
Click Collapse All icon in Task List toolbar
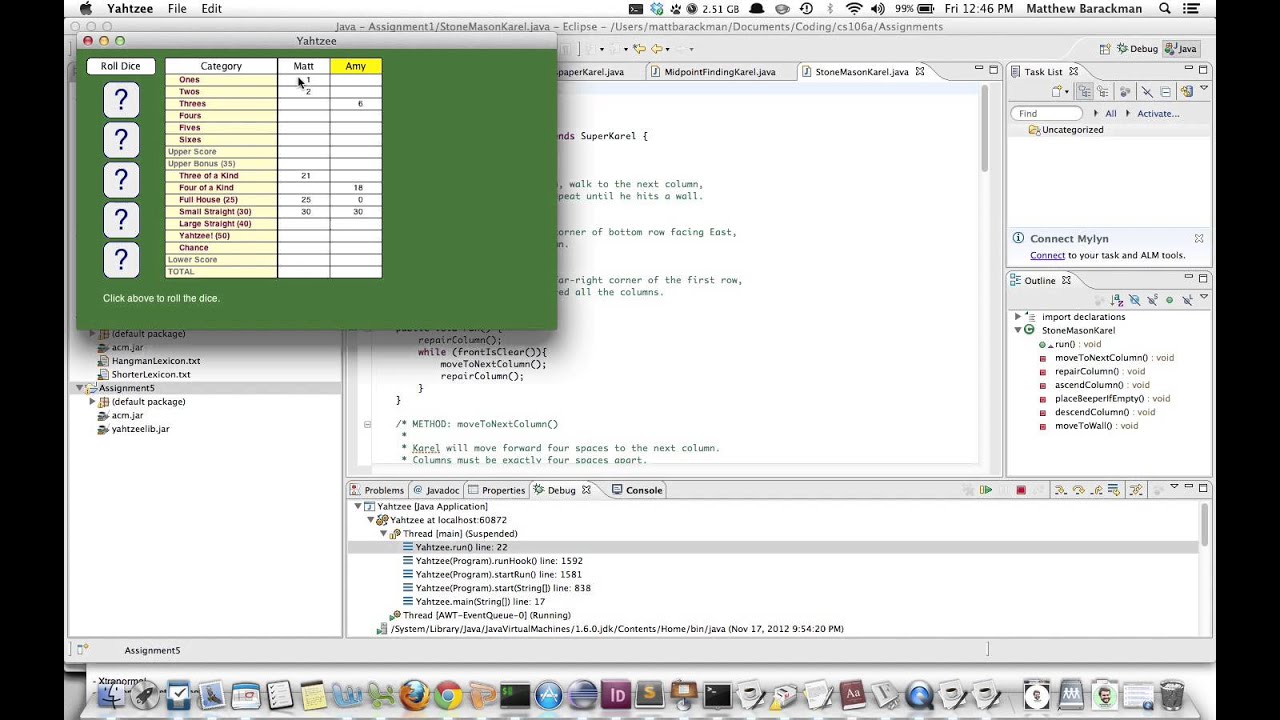click(x=1167, y=91)
